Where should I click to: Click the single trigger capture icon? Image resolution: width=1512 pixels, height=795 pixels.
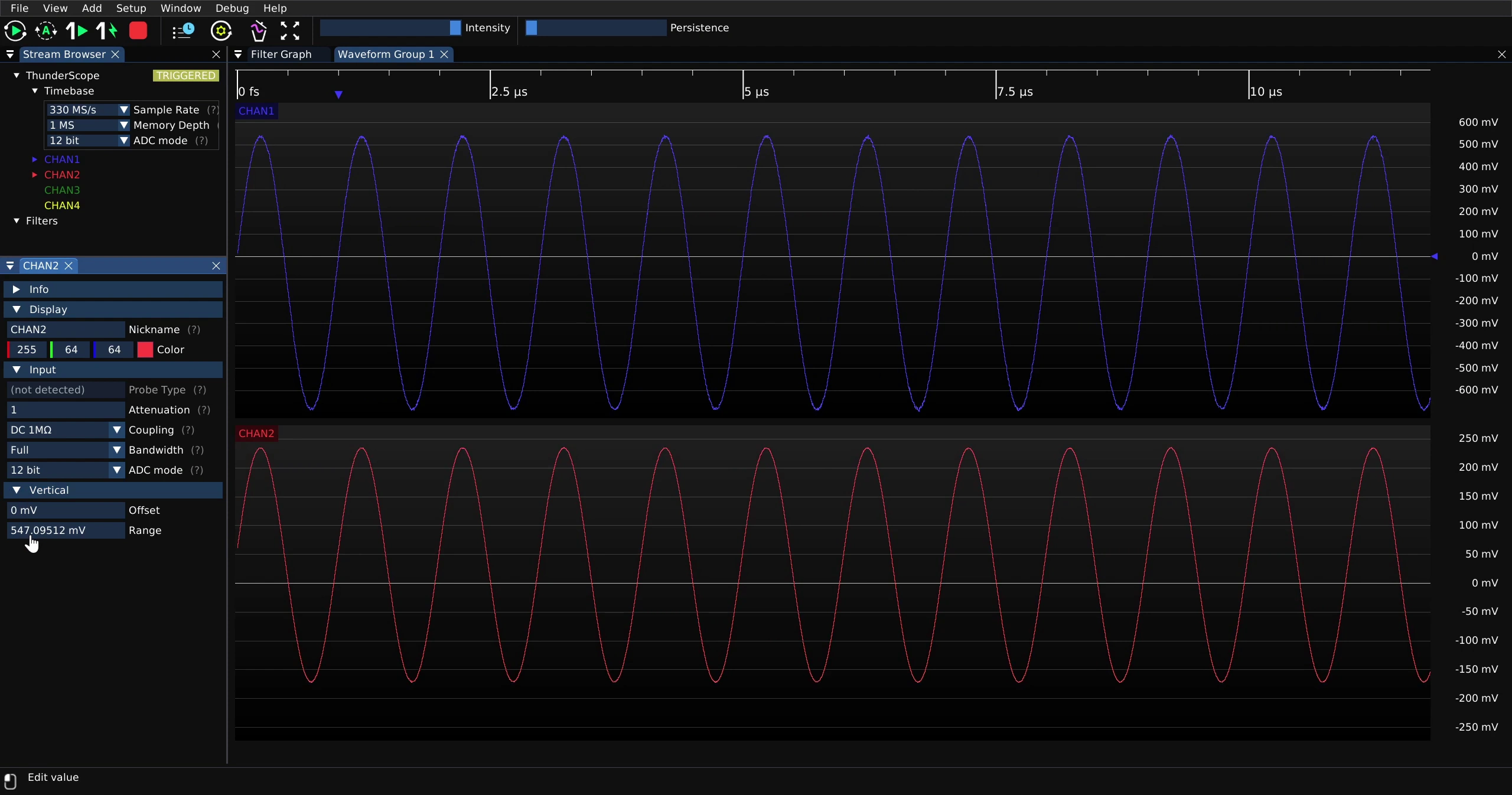coord(77,31)
